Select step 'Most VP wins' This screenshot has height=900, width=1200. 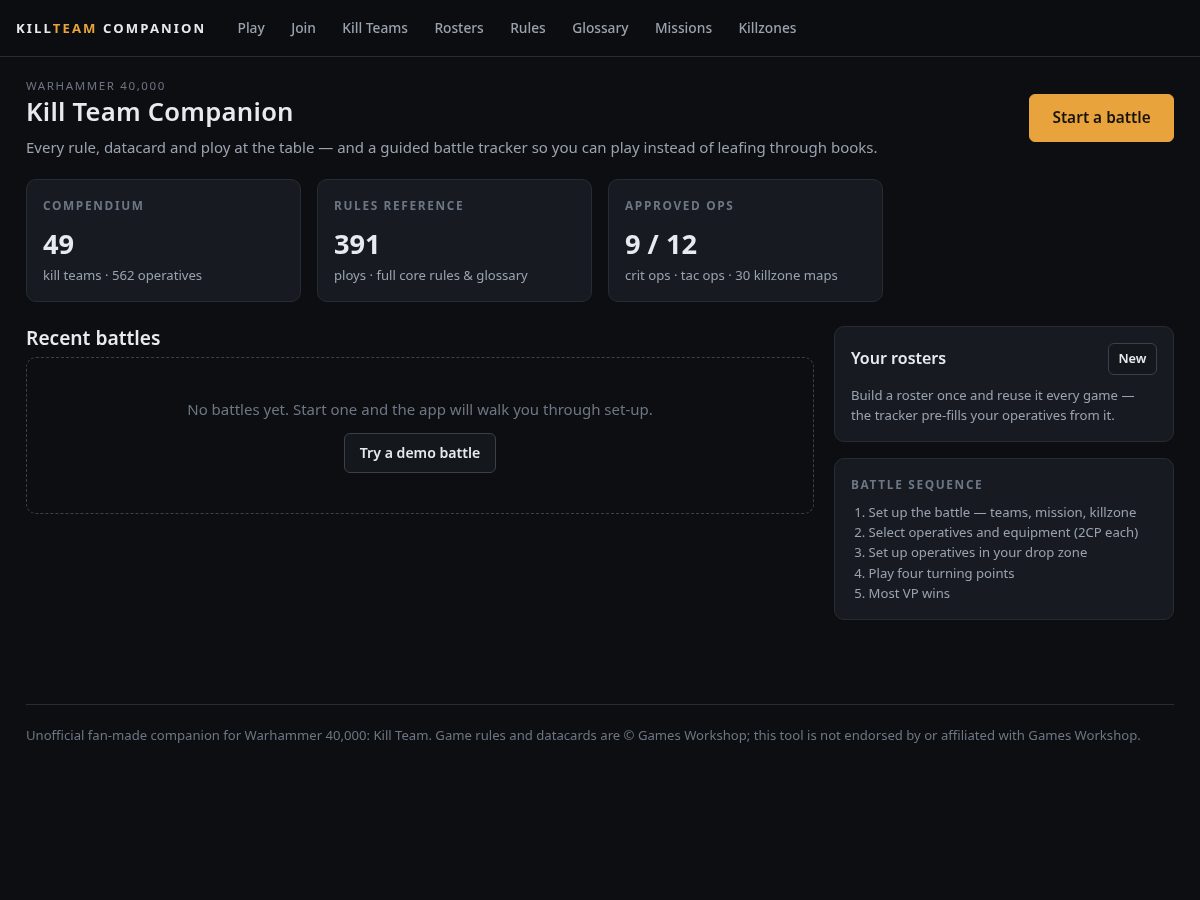(x=909, y=593)
